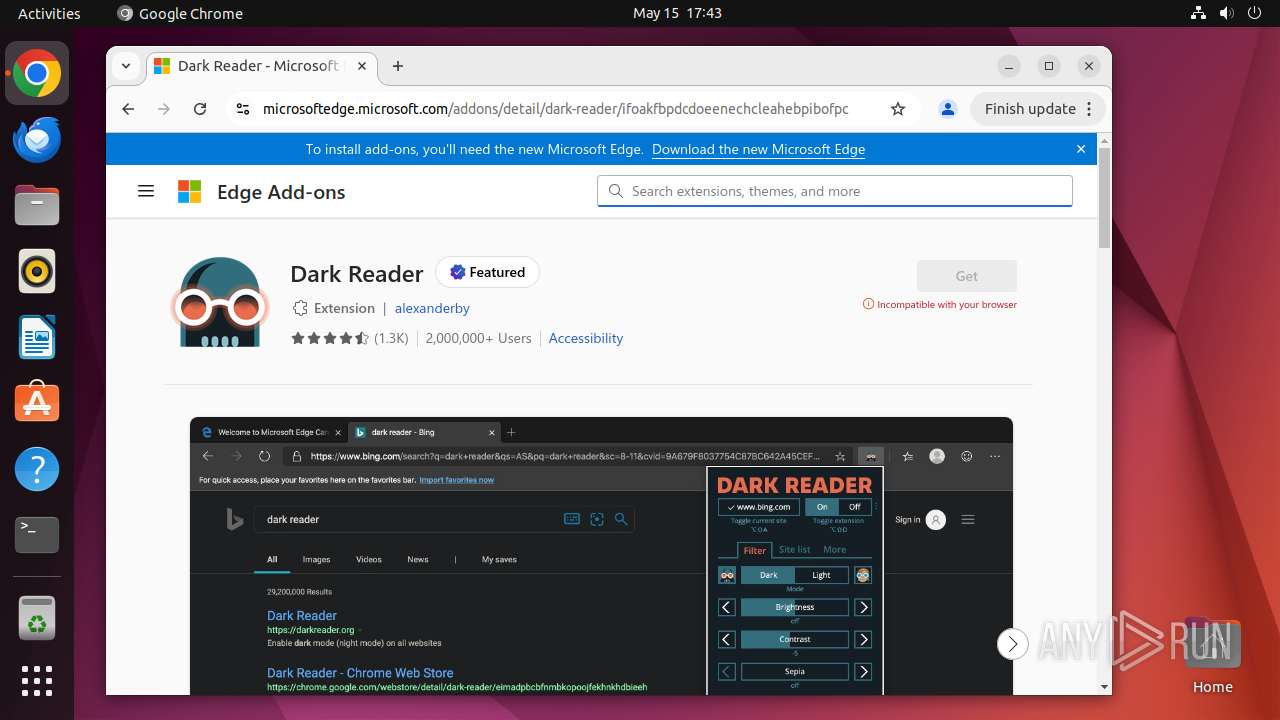This screenshot has width=1280, height=720.
Task: Click the Featured badge
Action: click(x=487, y=272)
